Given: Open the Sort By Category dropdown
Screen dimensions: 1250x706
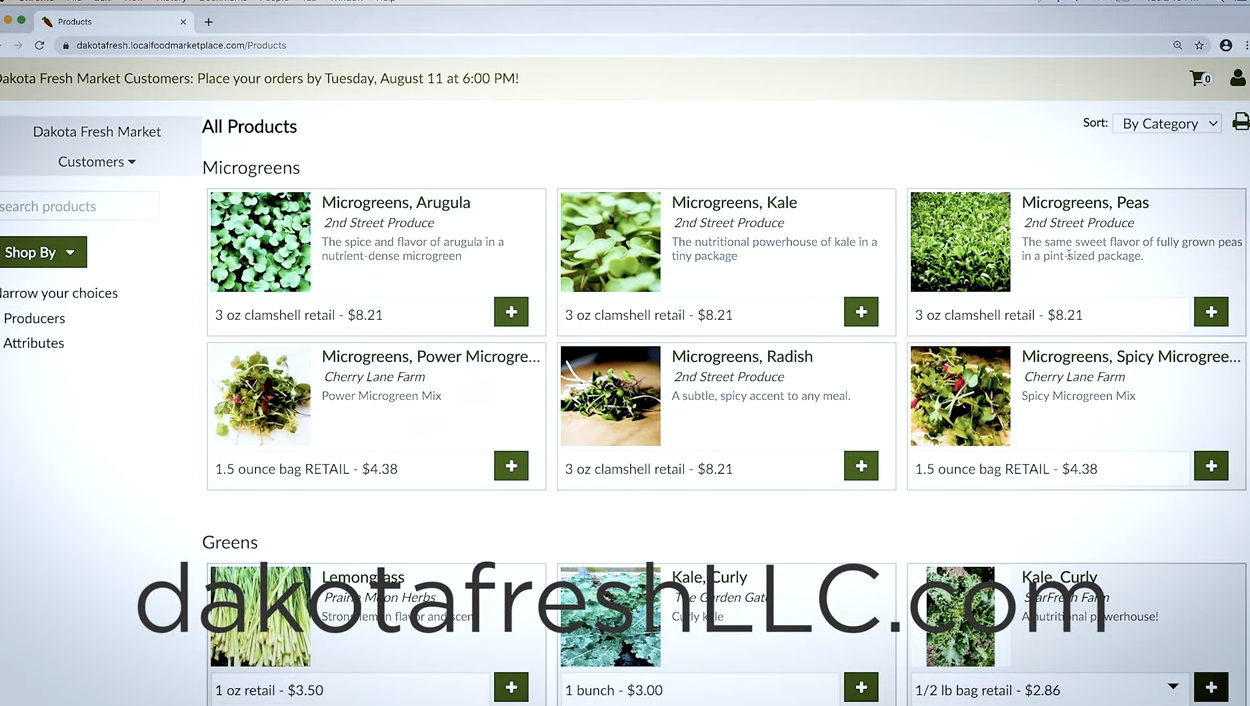Looking at the screenshot, I should click(1168, 123).
